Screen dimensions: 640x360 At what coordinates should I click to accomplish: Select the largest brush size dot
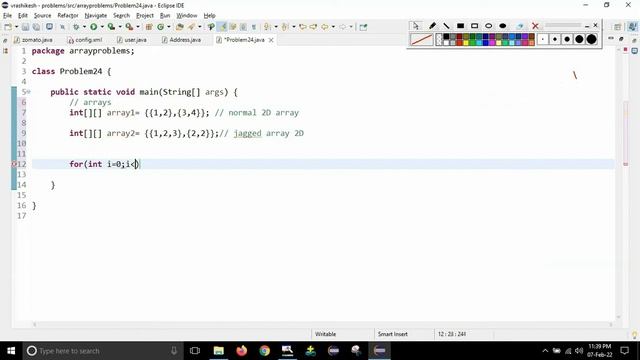[x=591, y=39]
